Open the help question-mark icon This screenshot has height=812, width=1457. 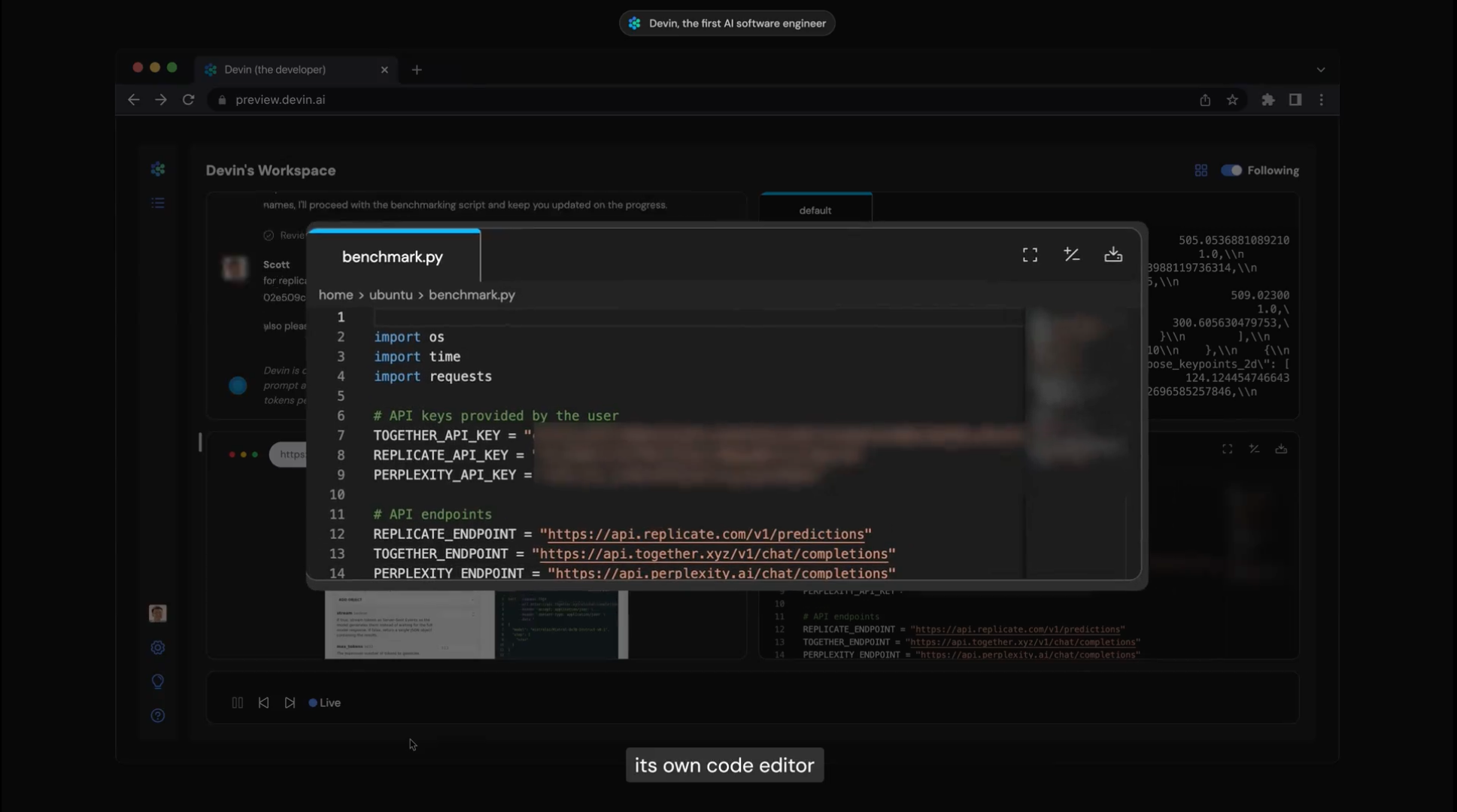(158, 715)
